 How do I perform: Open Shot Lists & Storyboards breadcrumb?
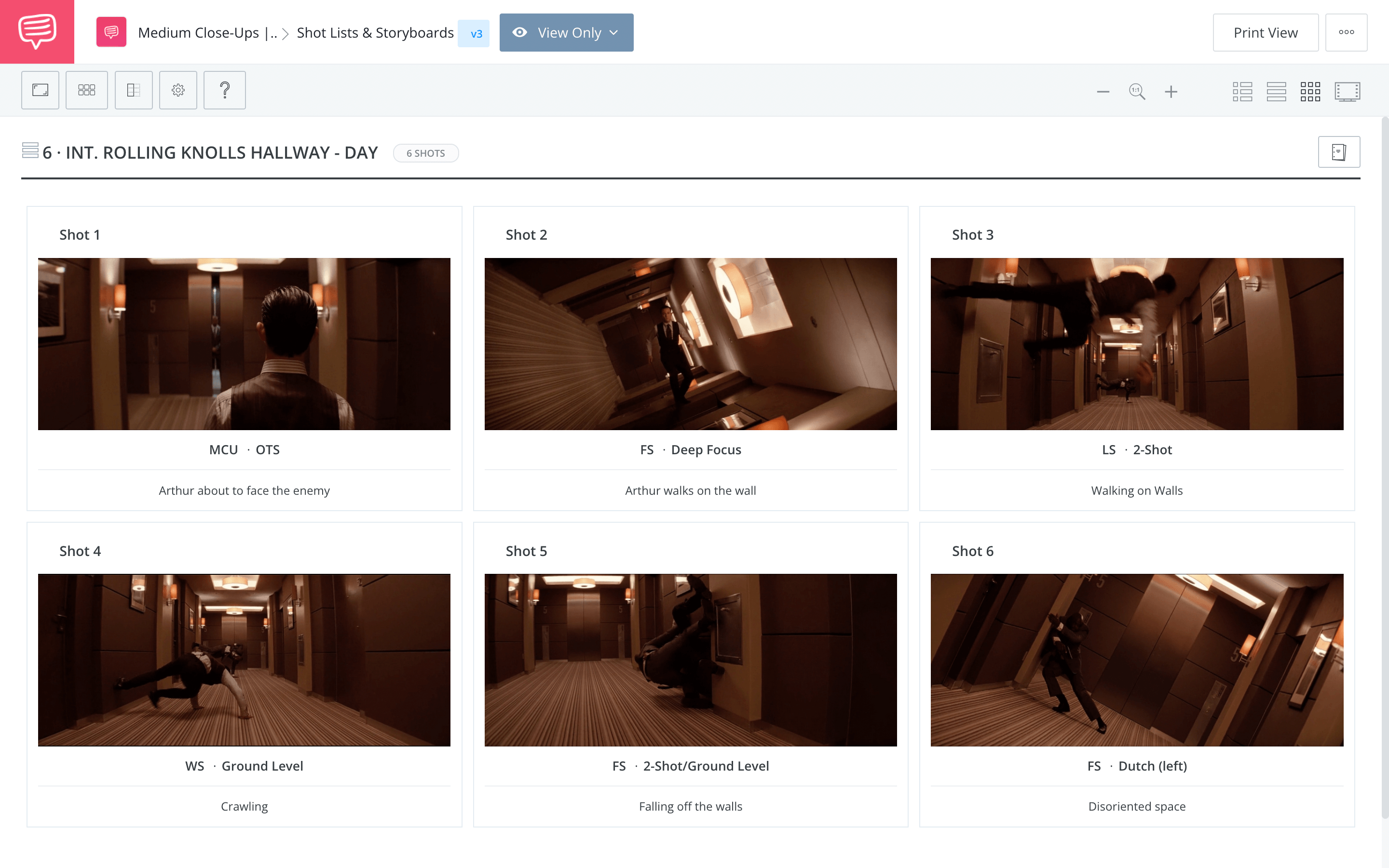[x=375, y=33]
